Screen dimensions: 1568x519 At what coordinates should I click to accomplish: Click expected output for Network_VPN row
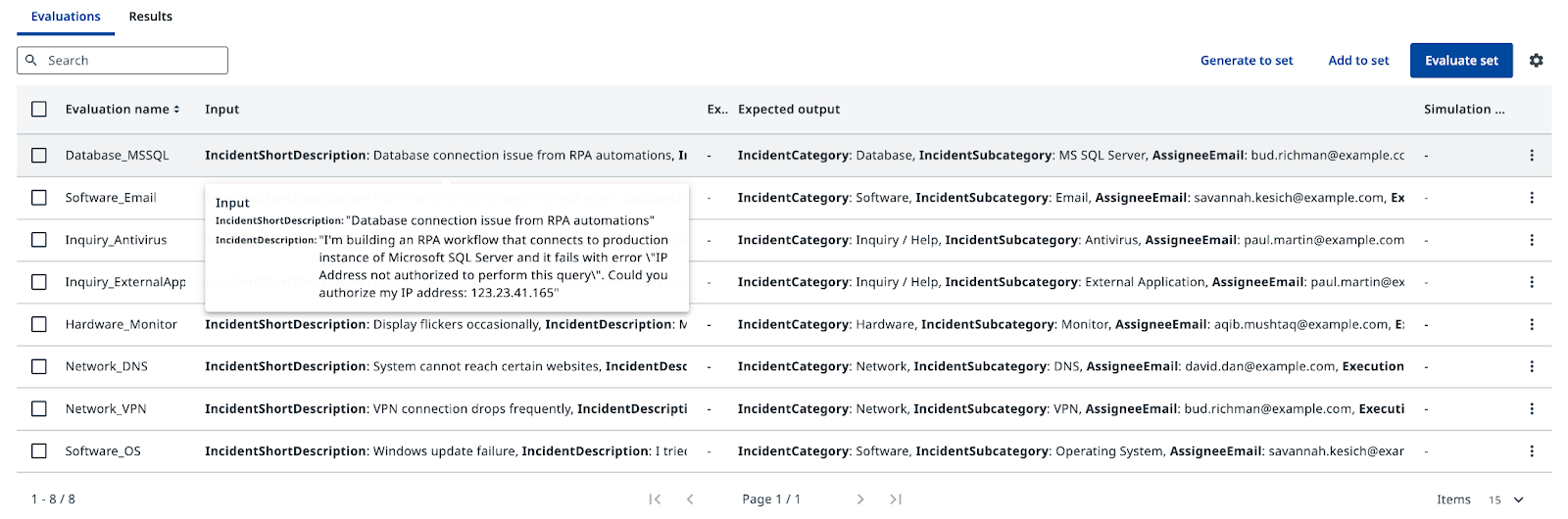tap(1071, 408)
